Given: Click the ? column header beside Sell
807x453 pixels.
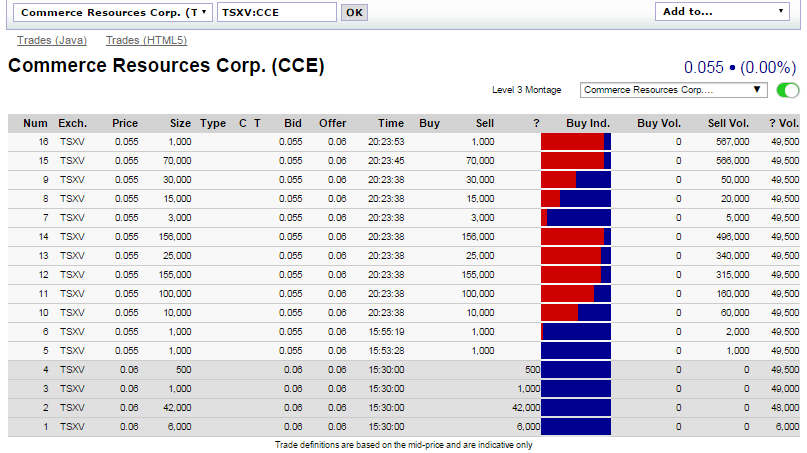Looking at the screenshot, I should [x=536, y=124].
